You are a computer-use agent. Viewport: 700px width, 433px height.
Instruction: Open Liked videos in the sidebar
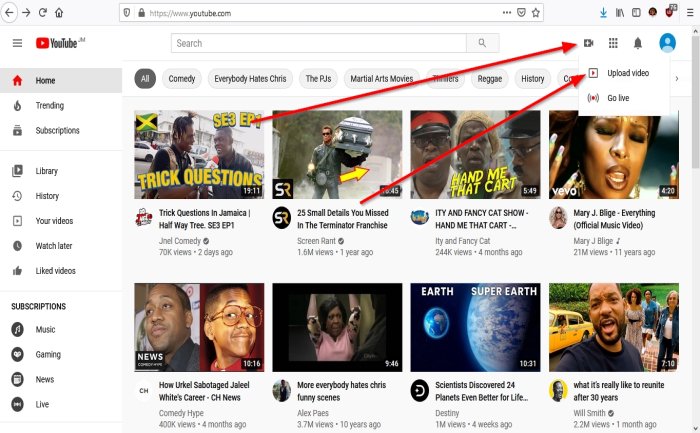point(61,271)
